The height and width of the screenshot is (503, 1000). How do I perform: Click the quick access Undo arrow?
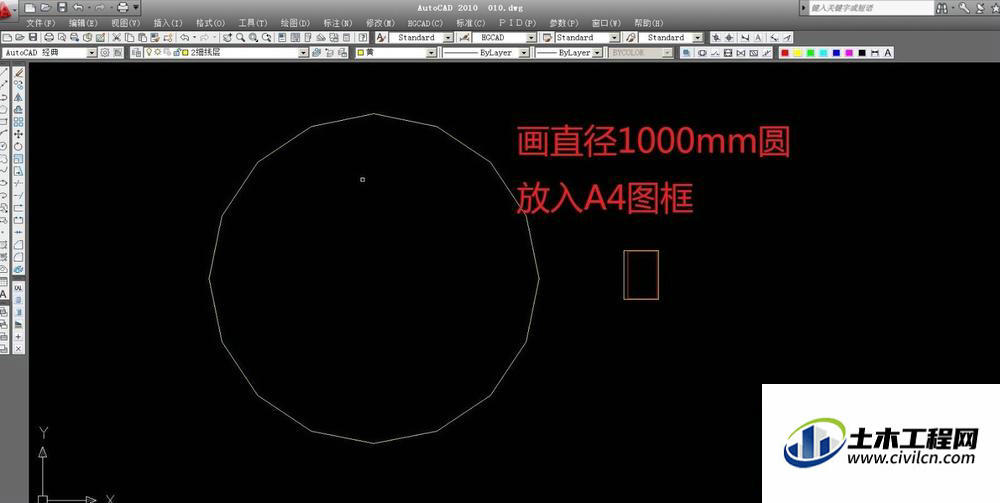(78, 8)
